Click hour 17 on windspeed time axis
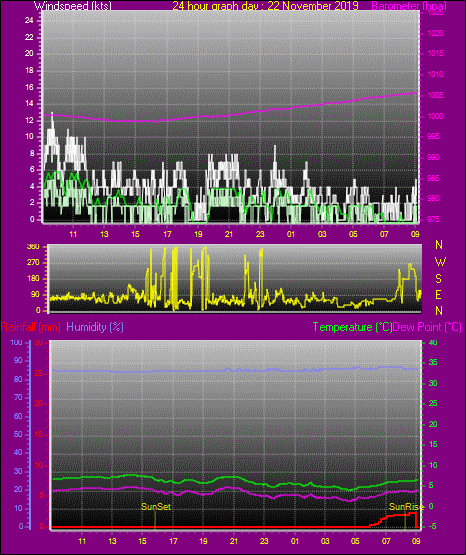This screenshot has height=555, width=466. coord(167,234)
